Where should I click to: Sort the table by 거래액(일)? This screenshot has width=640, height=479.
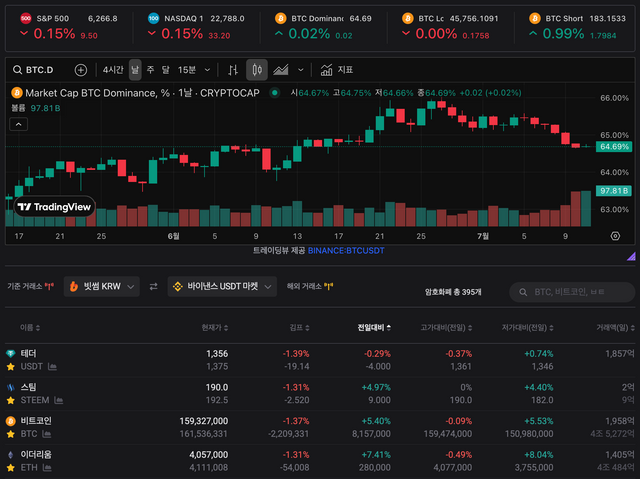[x=616, y=328]
